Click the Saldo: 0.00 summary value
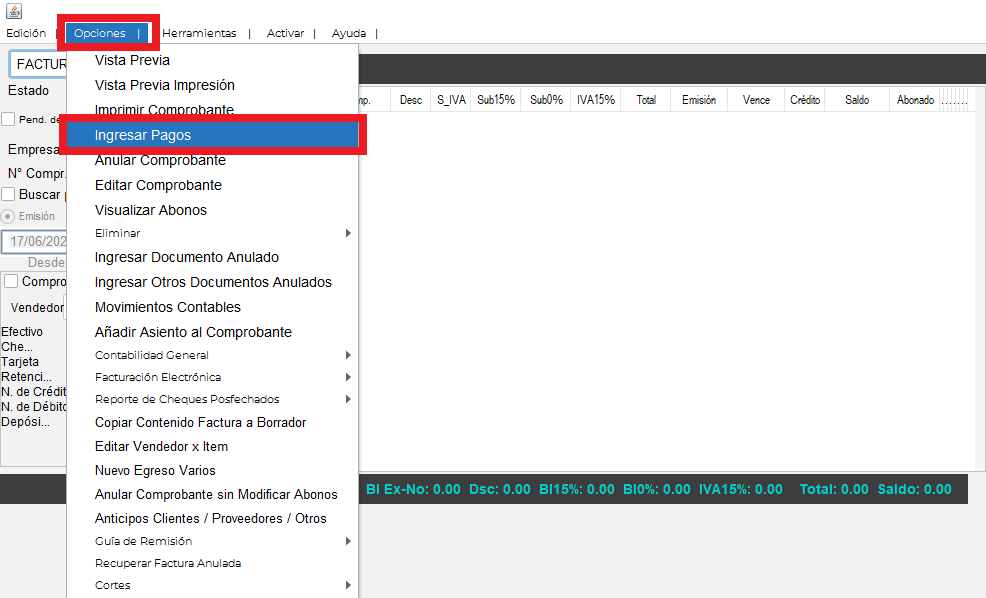The width and height of the screenshot is (986, 598). click(914, 489)
